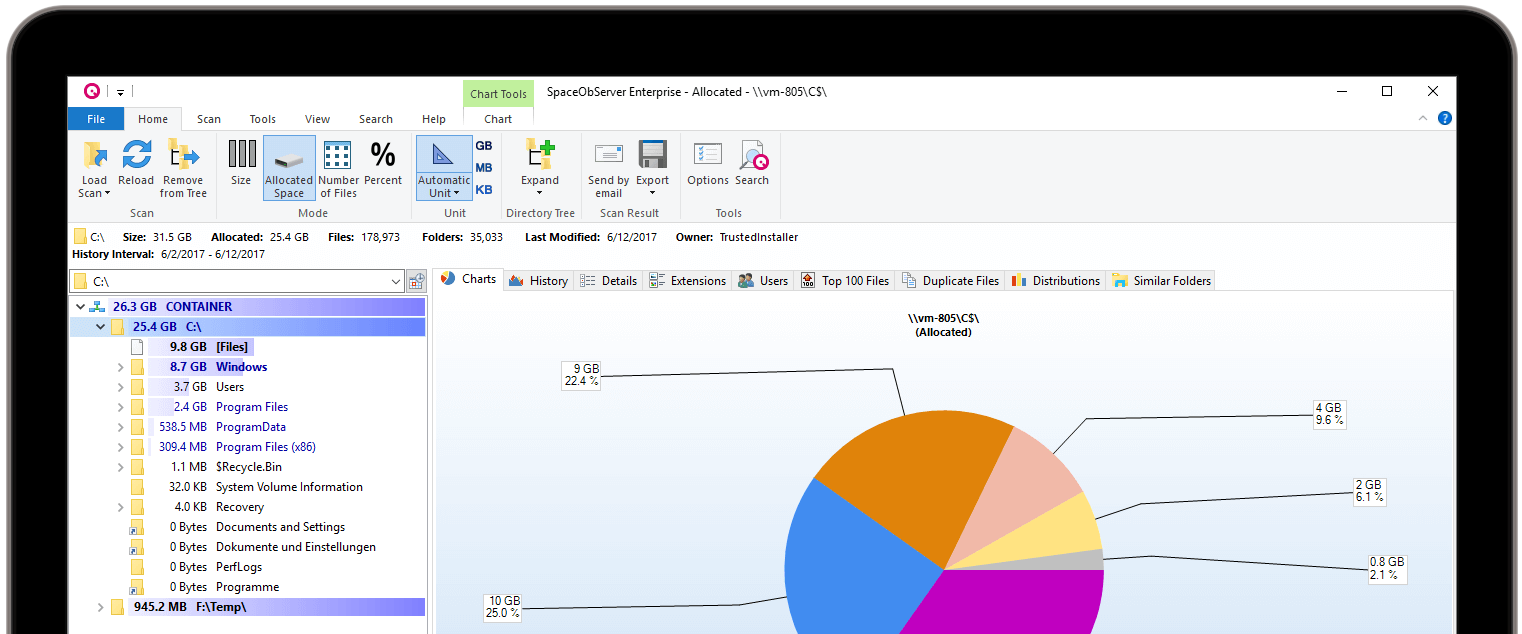The image size is (1522, 634).
Task: Select the Recovery folder row
Action: 247,507
